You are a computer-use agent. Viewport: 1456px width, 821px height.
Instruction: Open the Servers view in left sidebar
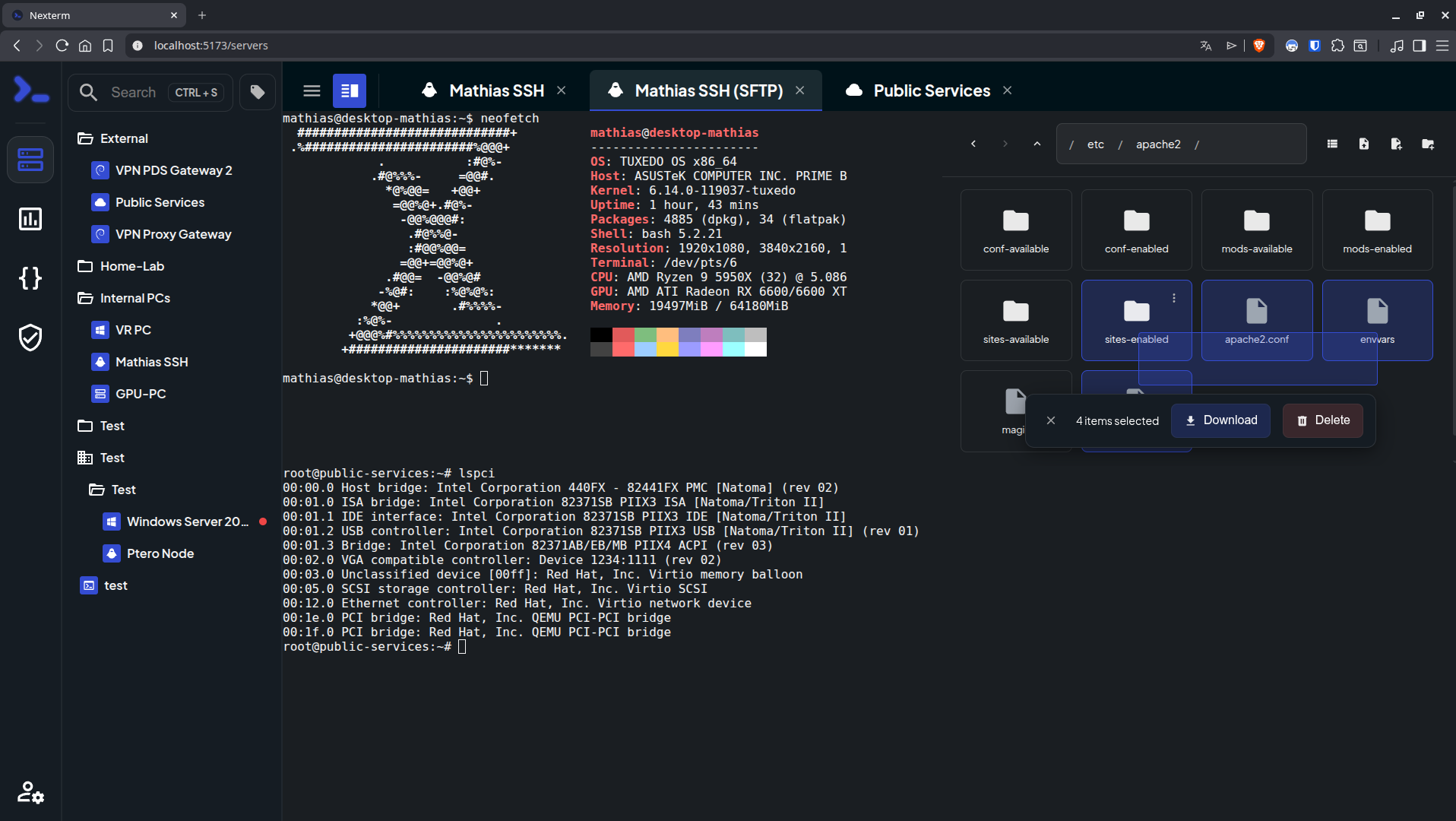click(30, 160)
